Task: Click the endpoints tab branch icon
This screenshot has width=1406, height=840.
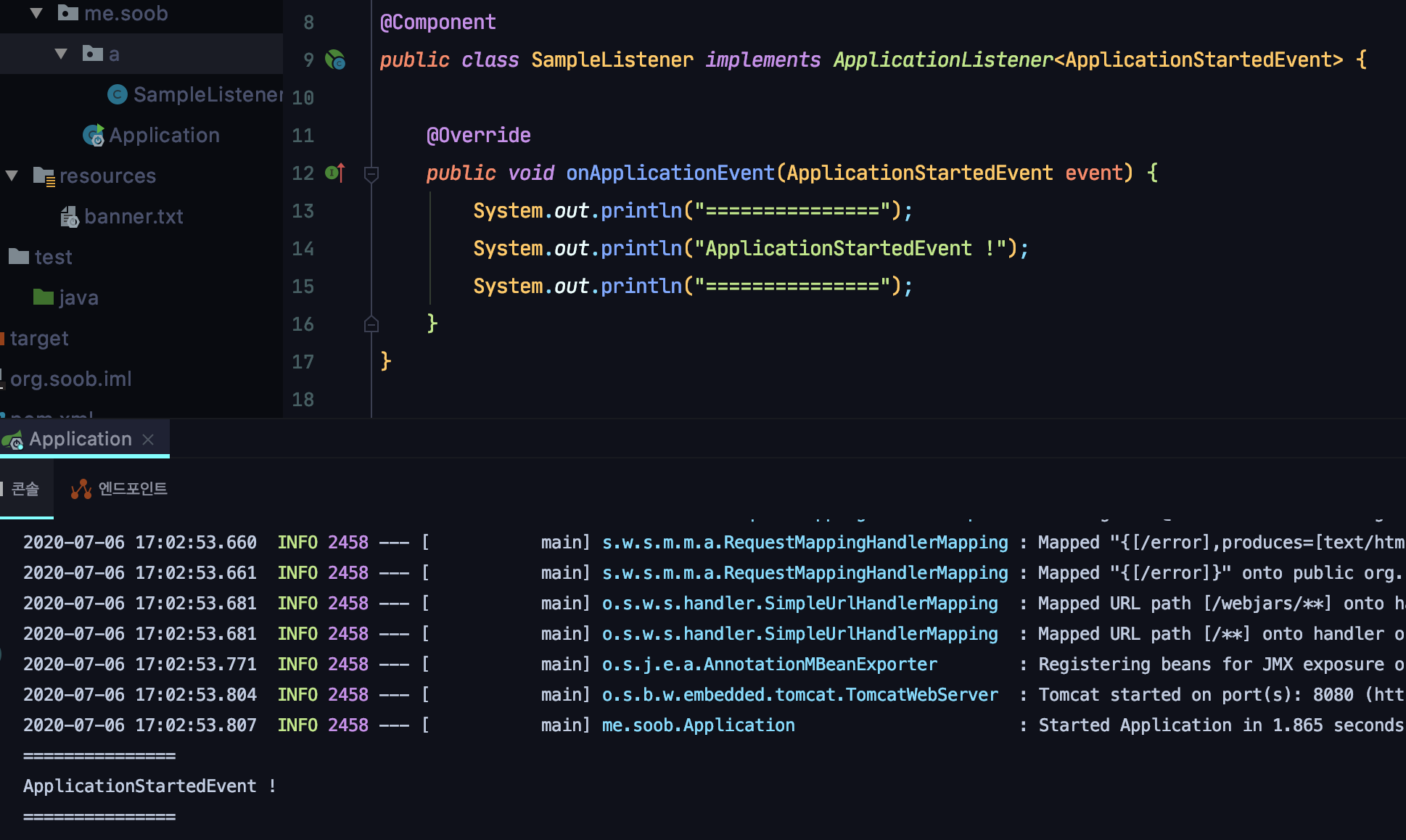Action: pyautogui.click(x=81, y=489)
